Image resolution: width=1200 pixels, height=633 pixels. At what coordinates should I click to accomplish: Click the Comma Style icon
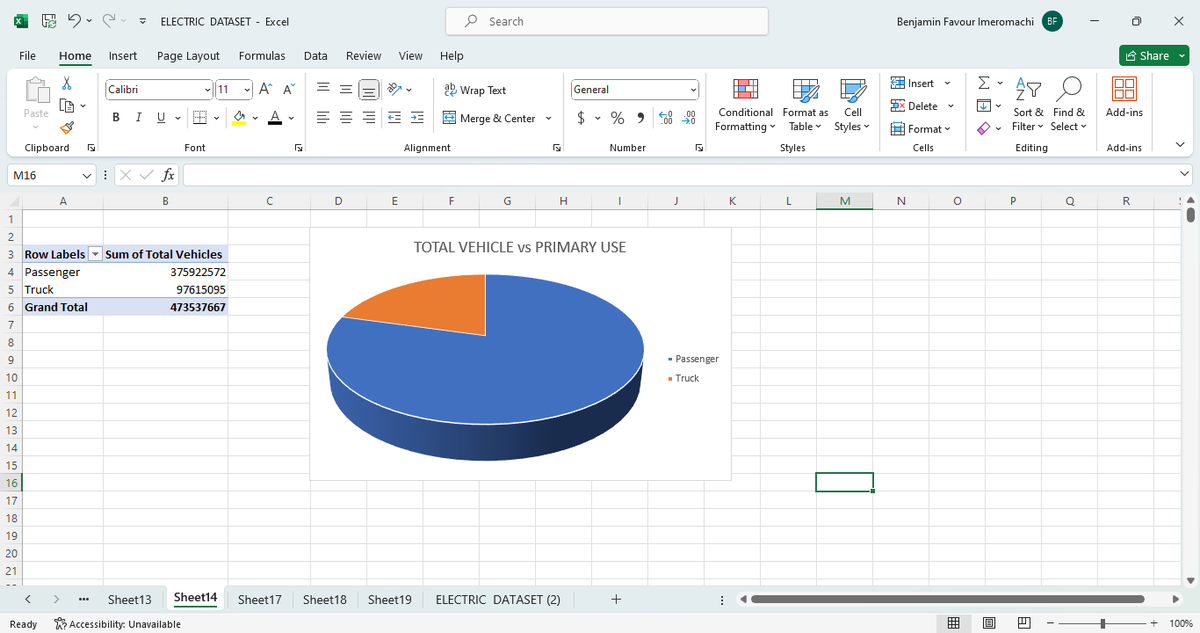(x=640, y=118)
